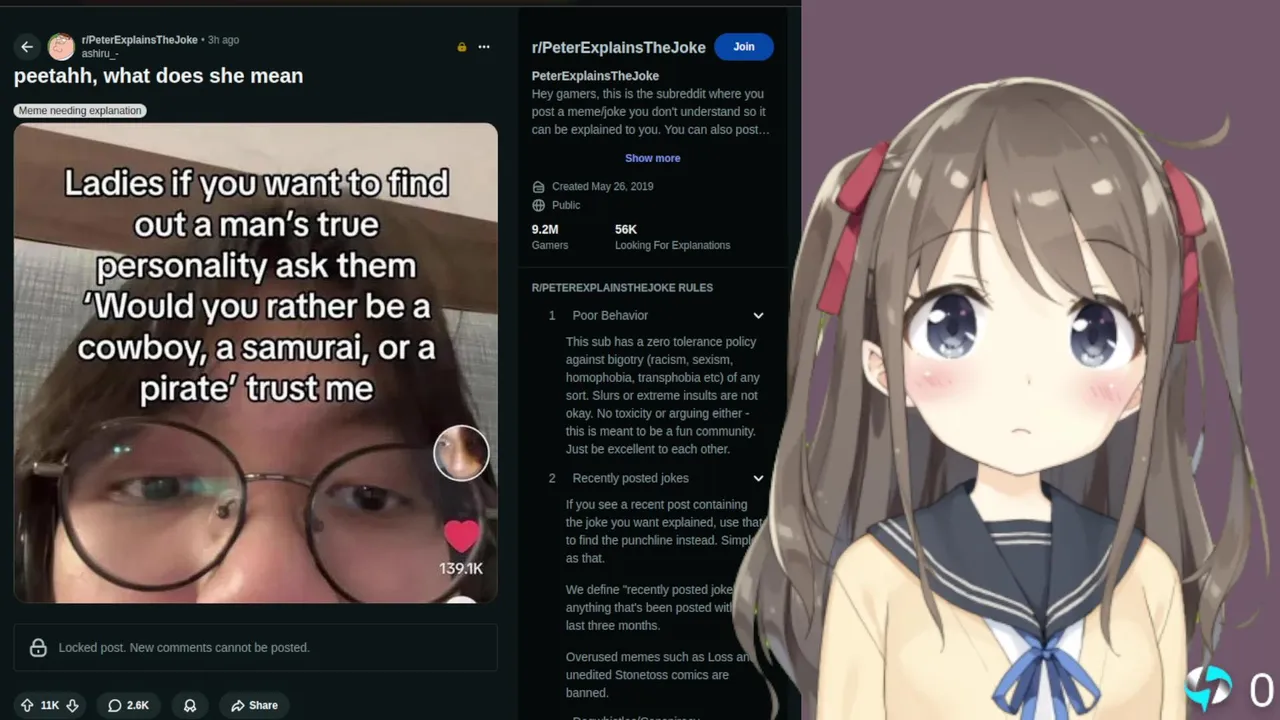Open the 2.6K comments
The image size is (1280, 720).
(x=129, y=705)
